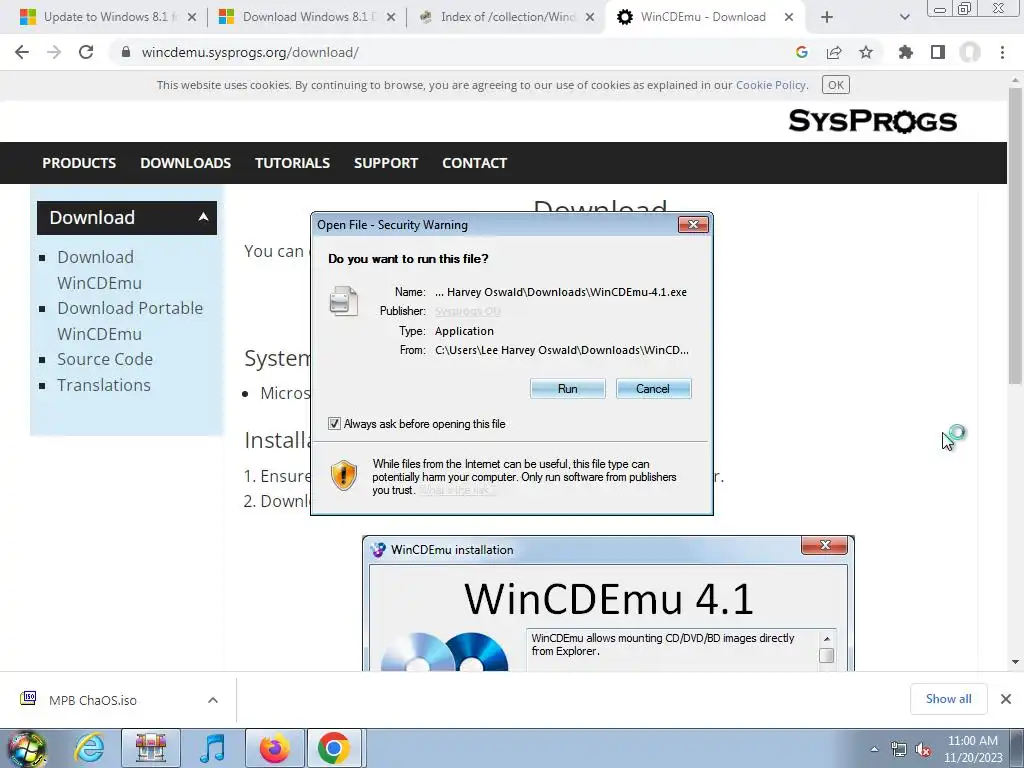Click the share page icon
This screenshot has width=1024, height=768.
(x=834, y=52)
